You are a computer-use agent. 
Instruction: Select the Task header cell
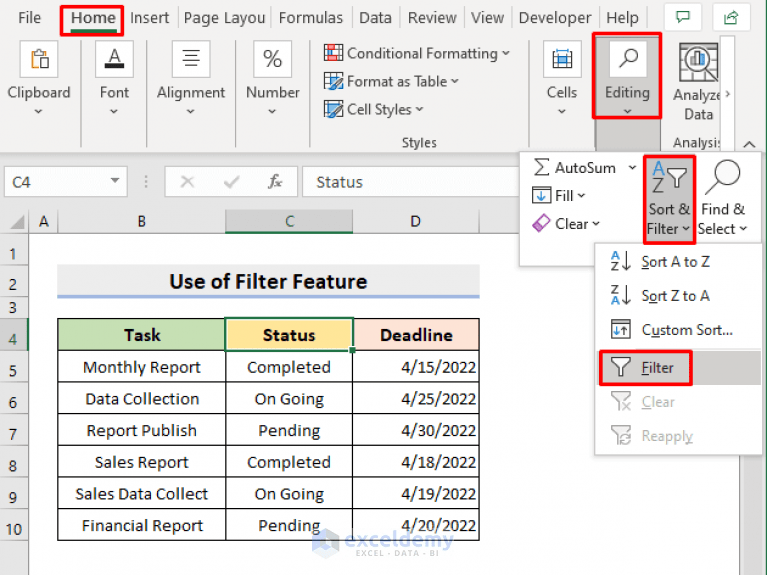142,335
